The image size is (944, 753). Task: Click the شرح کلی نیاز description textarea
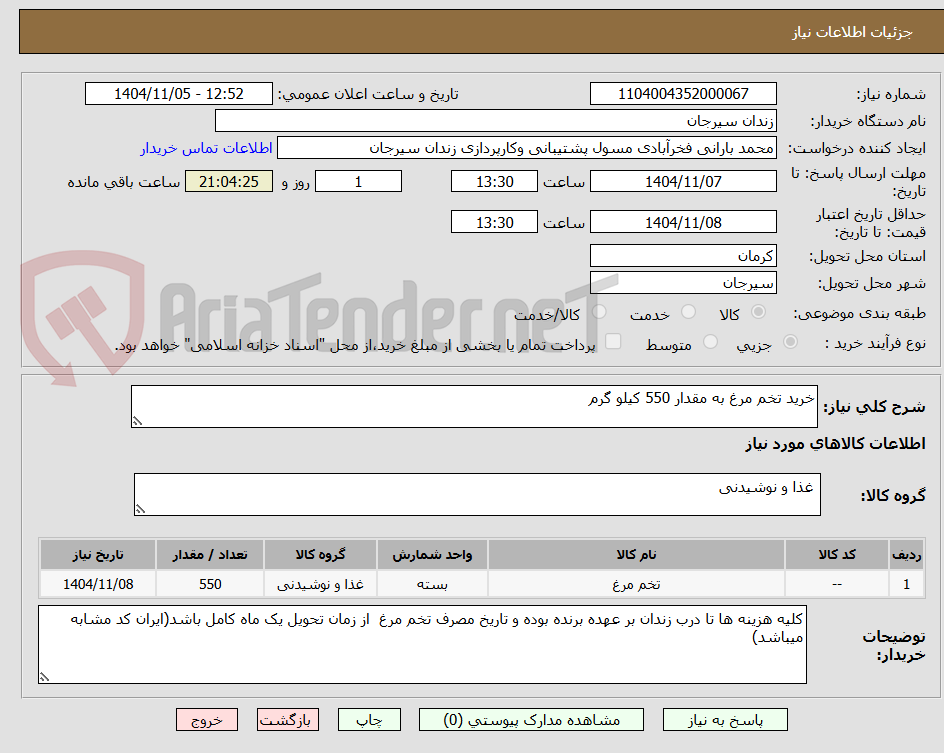[474, 407]
